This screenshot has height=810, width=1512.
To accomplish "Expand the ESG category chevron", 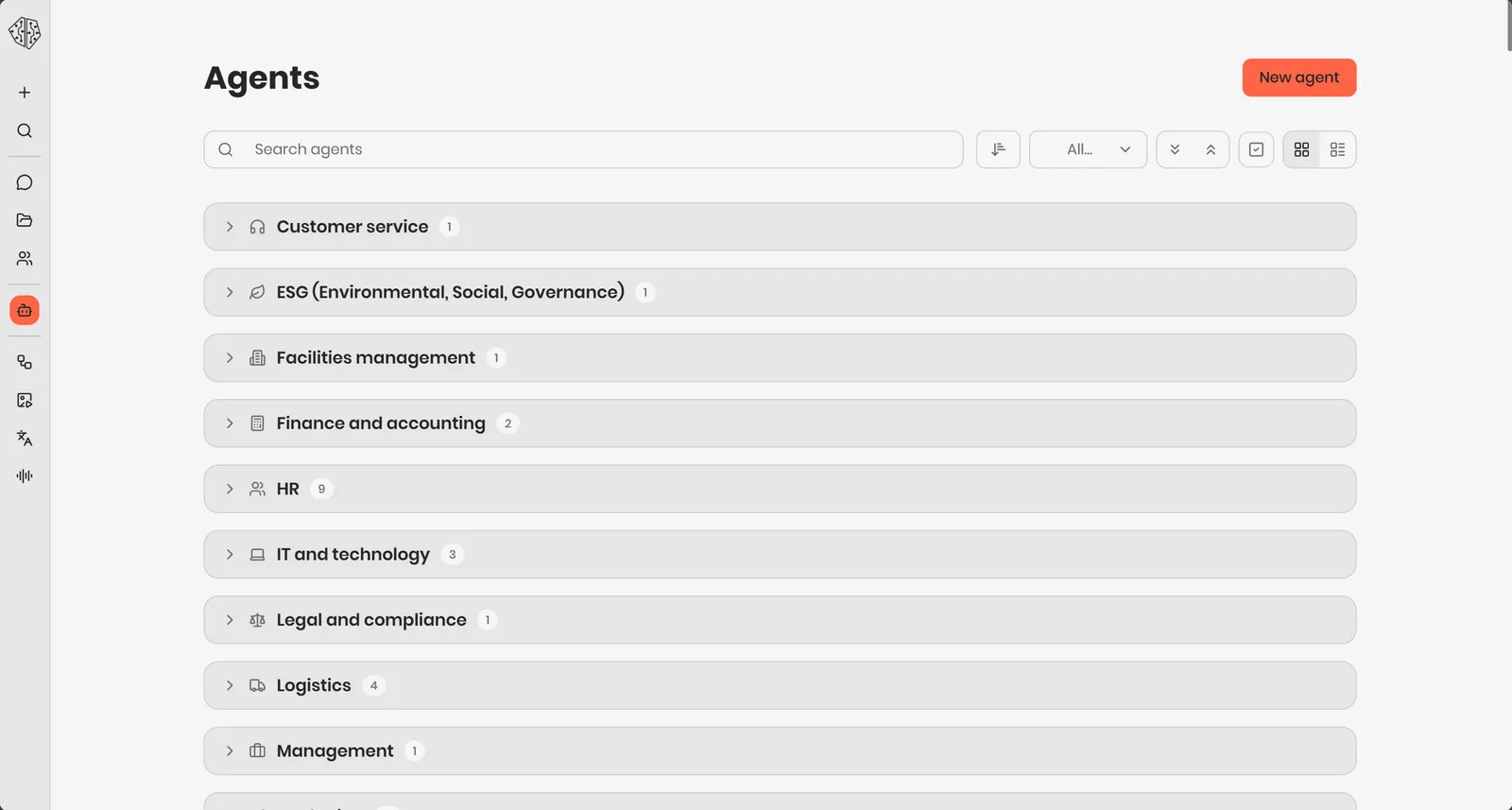I will (x=230, y=292).
